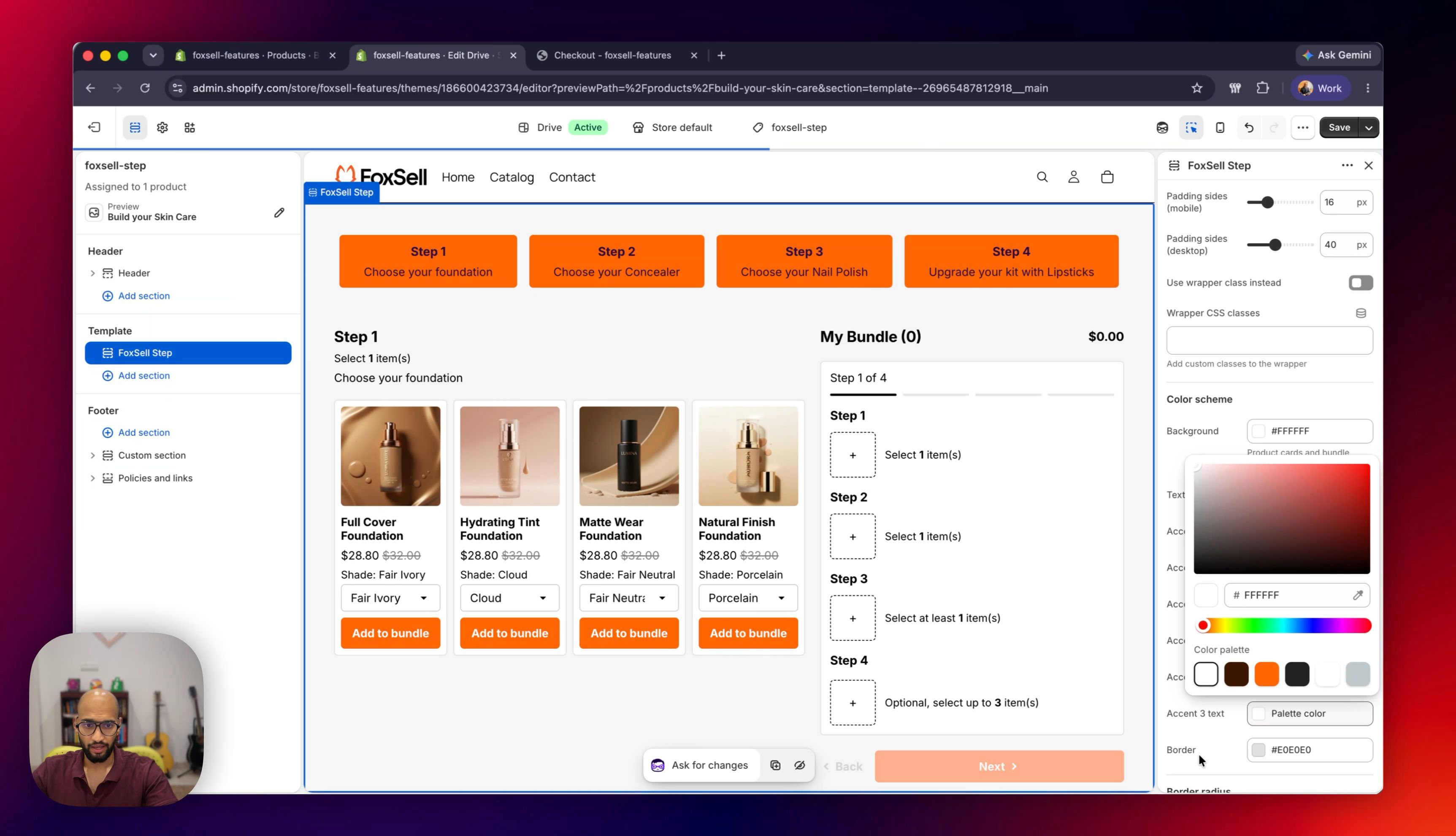Open theme settings gear icon
The image size is (1456, 836).
162,127
